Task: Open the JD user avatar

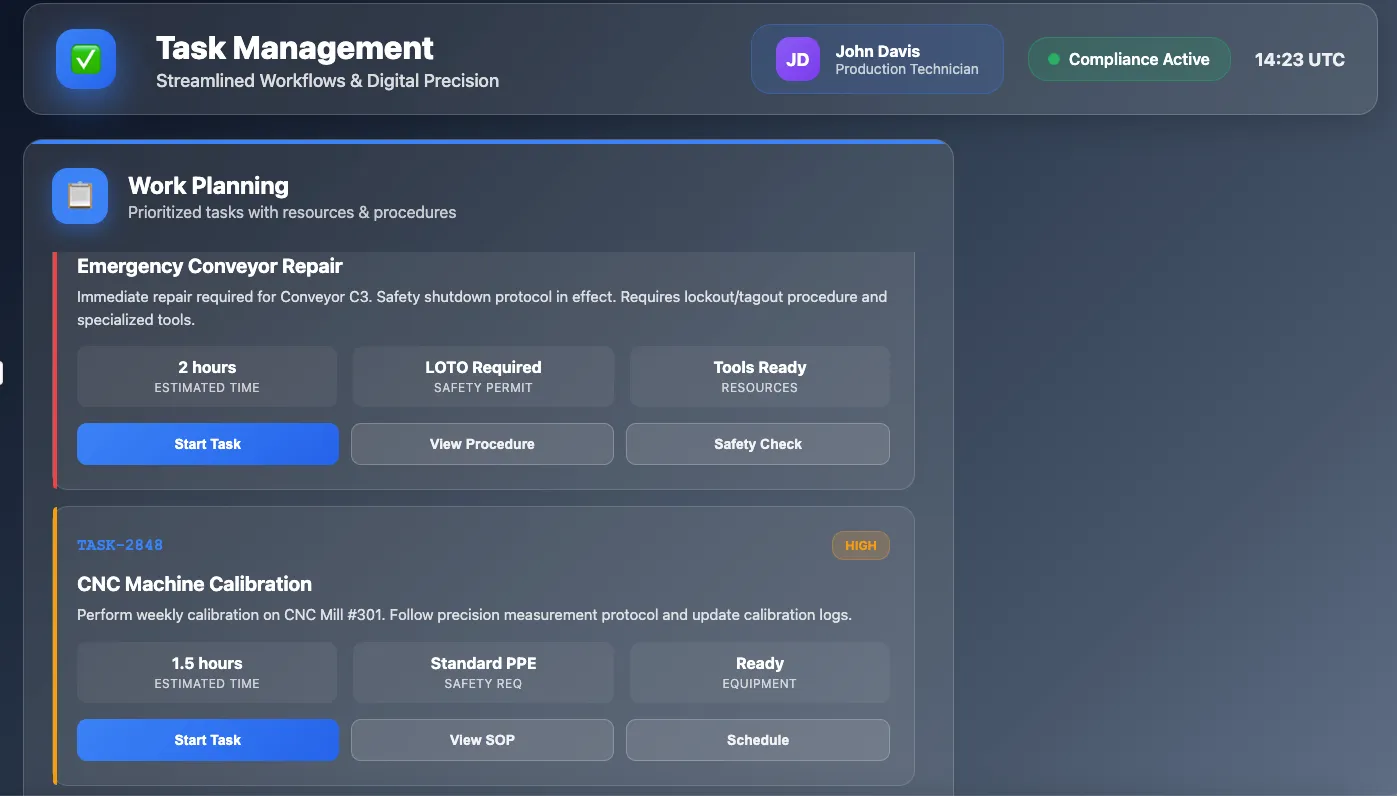Action: coord(797,59)
